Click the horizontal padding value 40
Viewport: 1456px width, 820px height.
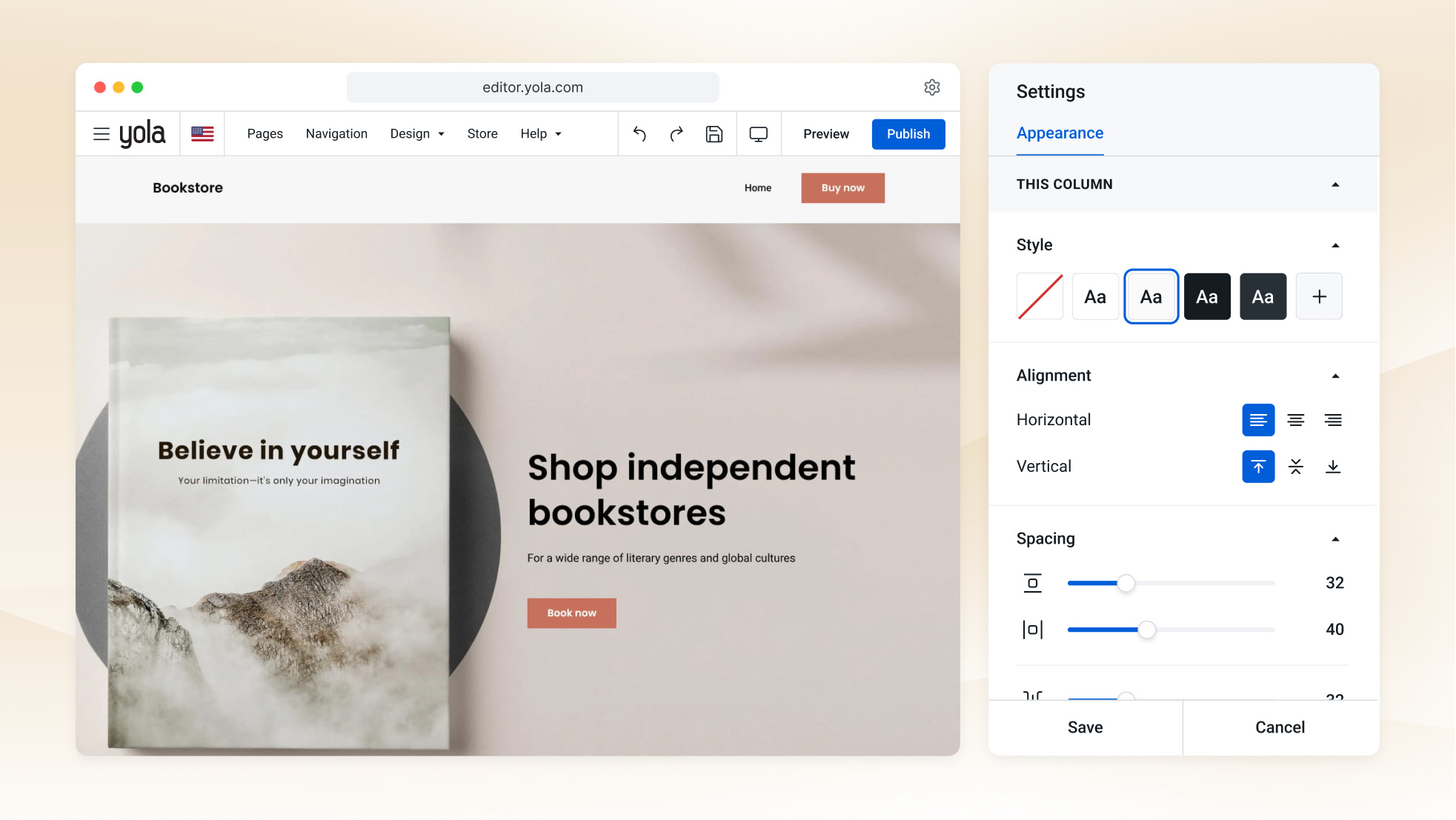coord(1334,630)
